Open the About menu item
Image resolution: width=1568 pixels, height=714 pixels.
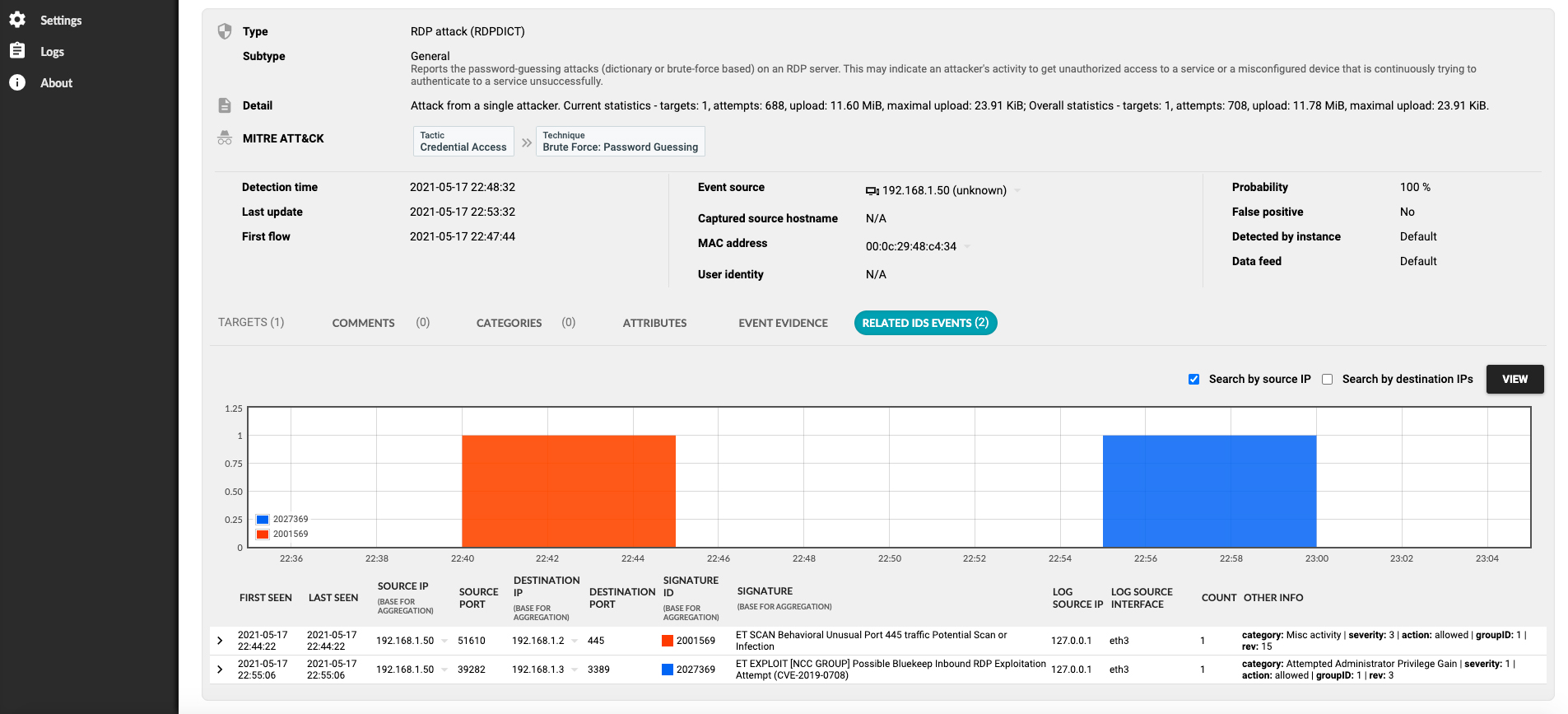tap(56, 83)
